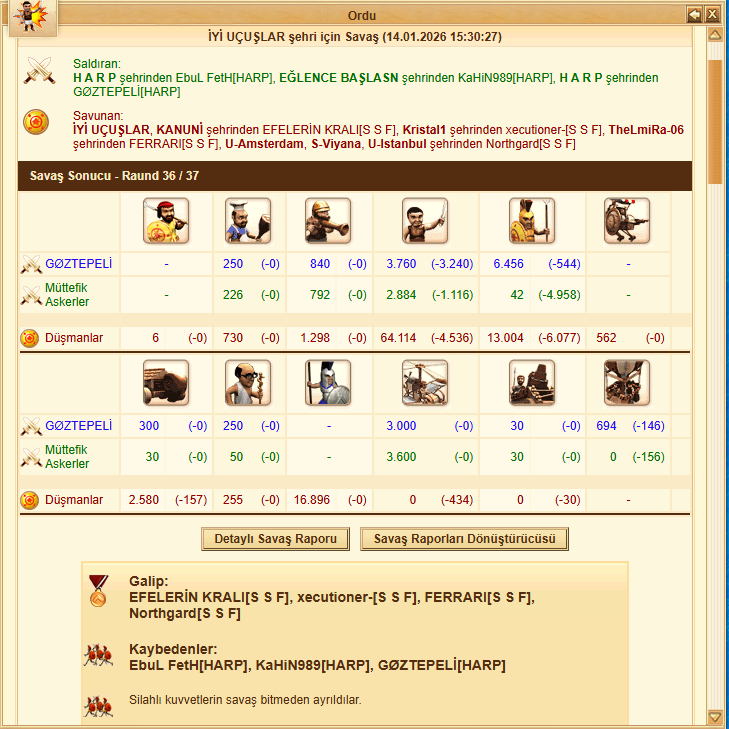Click the scrollbar up arrow
The height and width of the screenshot is (729, 729).
point(715,34)
